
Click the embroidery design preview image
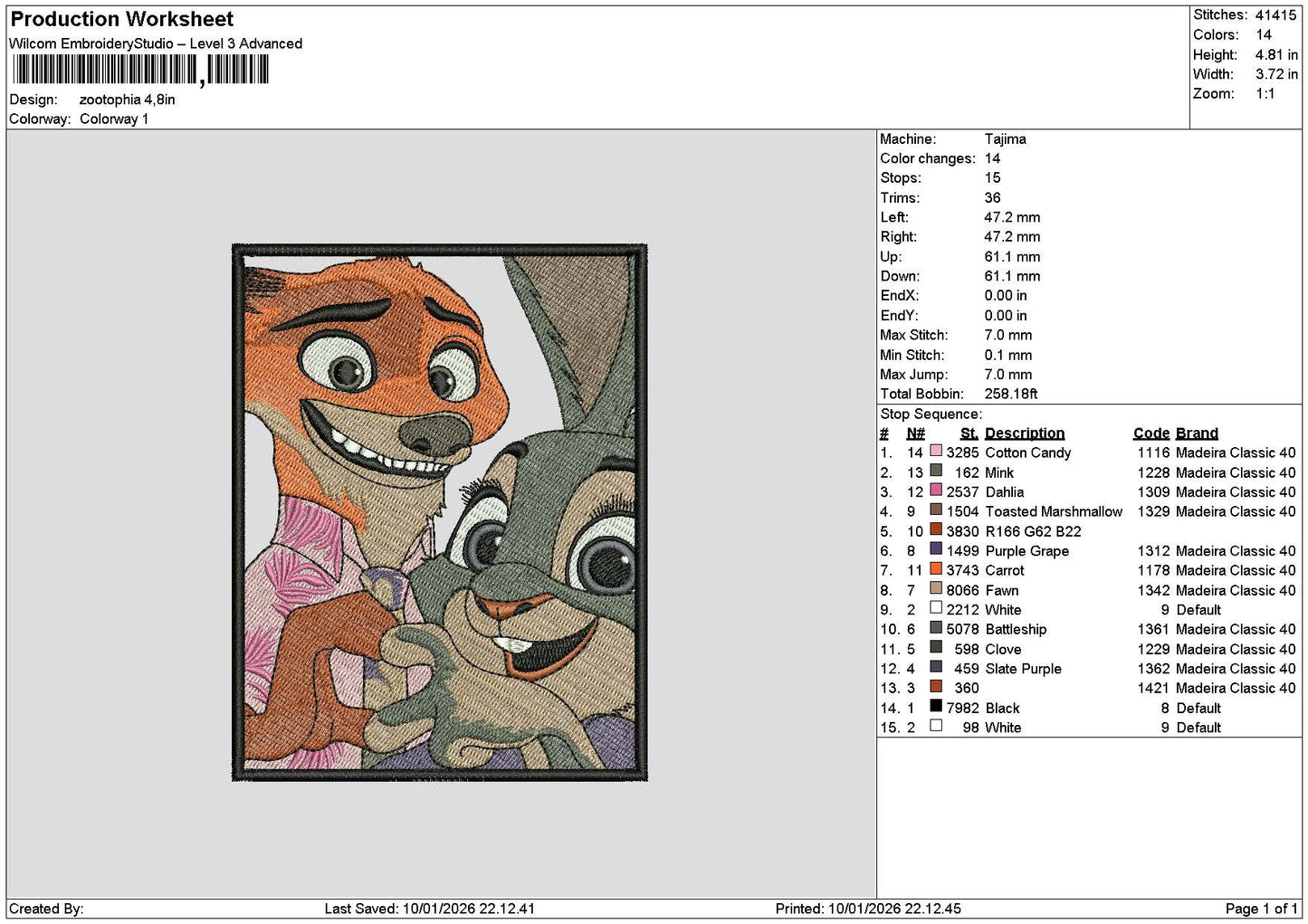[x=440, y=512]
